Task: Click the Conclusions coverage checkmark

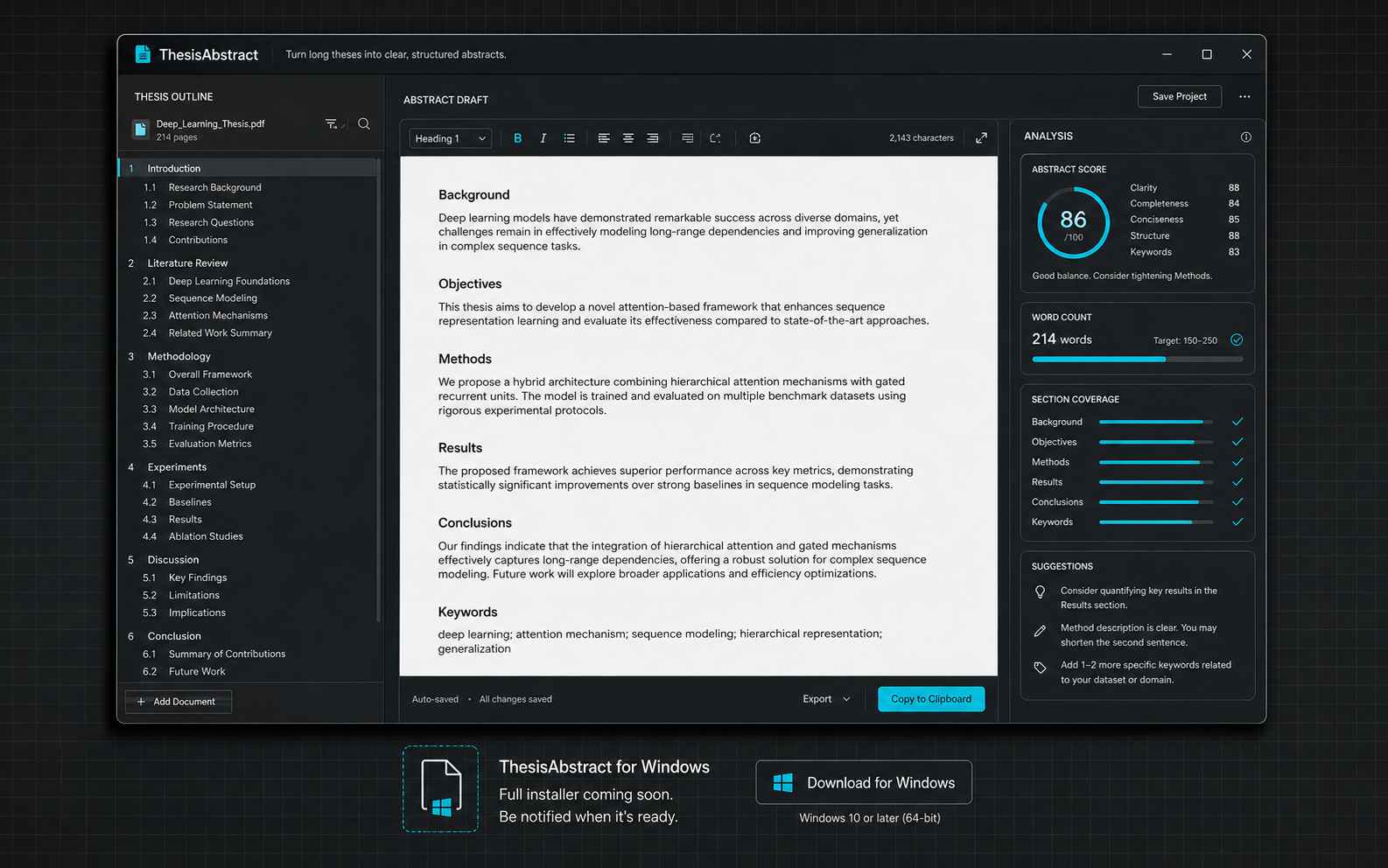Action: [x=1237, y=502]
